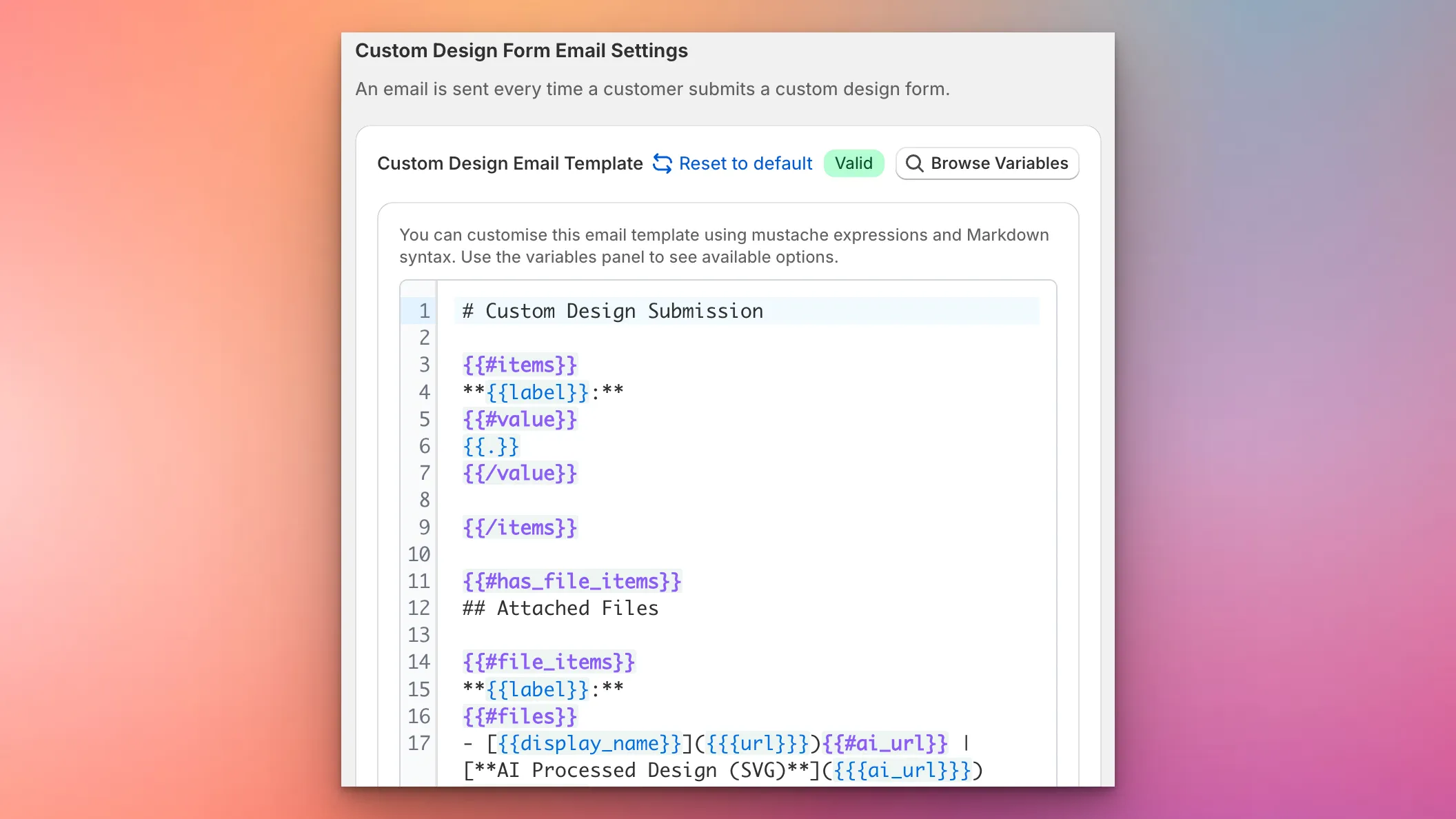Click the empty line 10 in the editor
1456x819 pixels.
[620, 554]
